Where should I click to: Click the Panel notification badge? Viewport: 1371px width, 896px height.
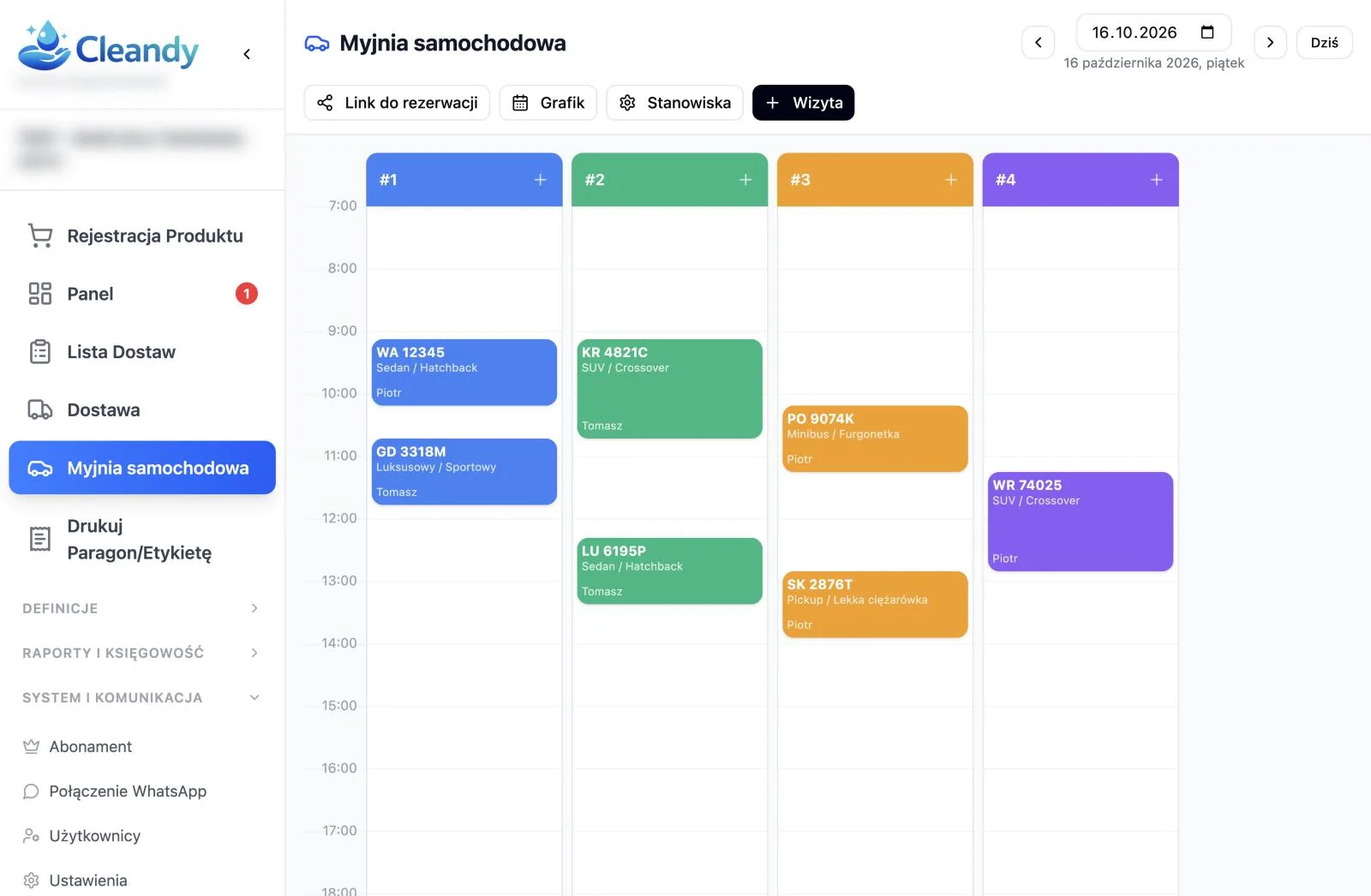[247, 294]
